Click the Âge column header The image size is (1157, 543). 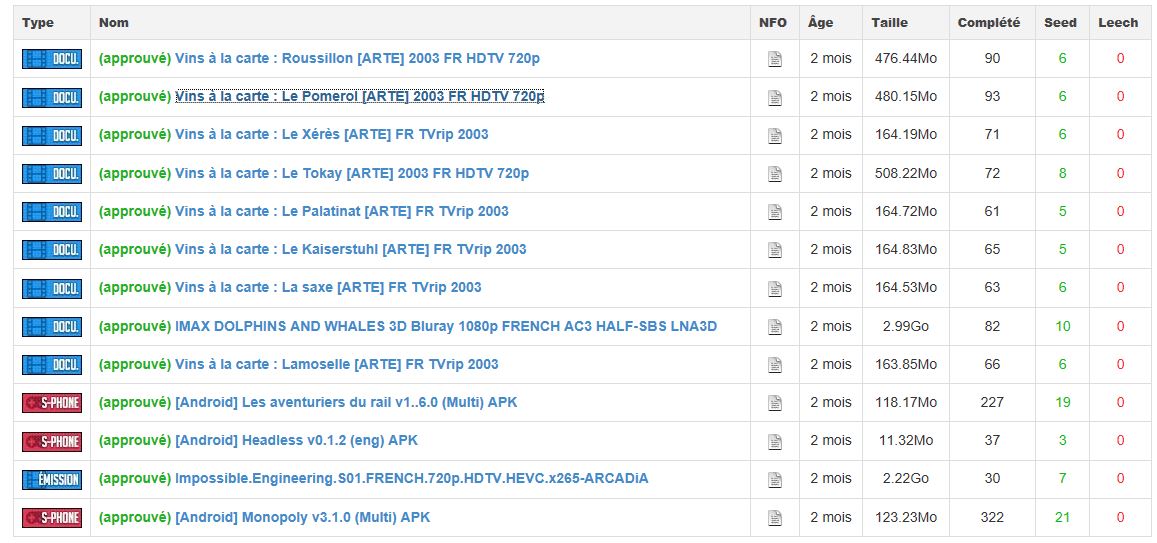[820, 22]
